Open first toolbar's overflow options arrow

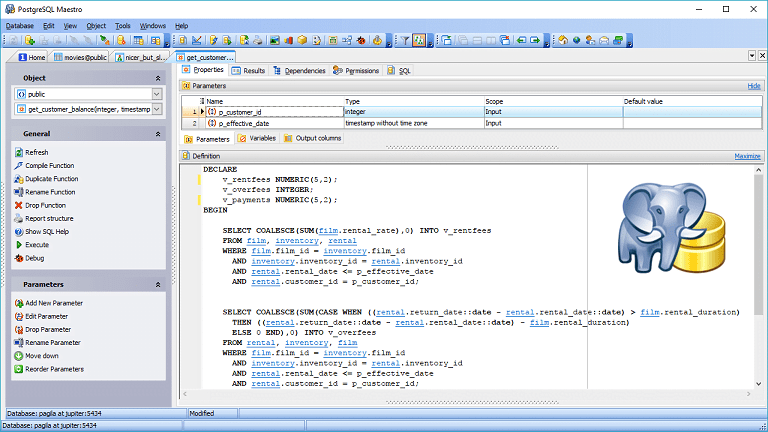(167, 41)
